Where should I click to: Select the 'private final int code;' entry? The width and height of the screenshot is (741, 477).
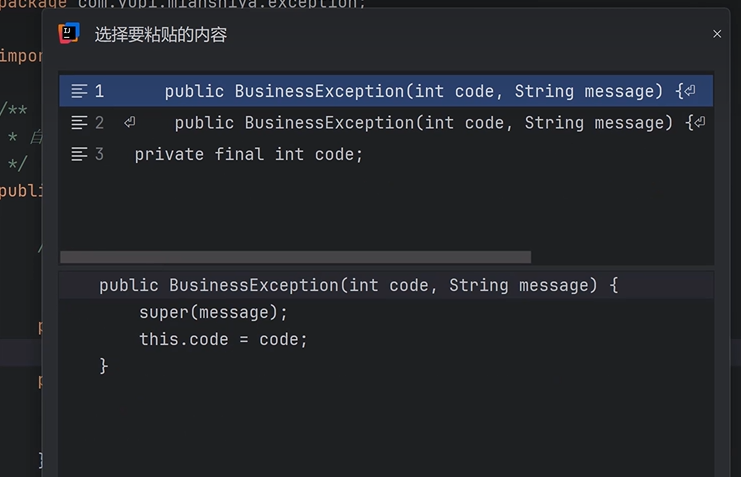(248, 154)
